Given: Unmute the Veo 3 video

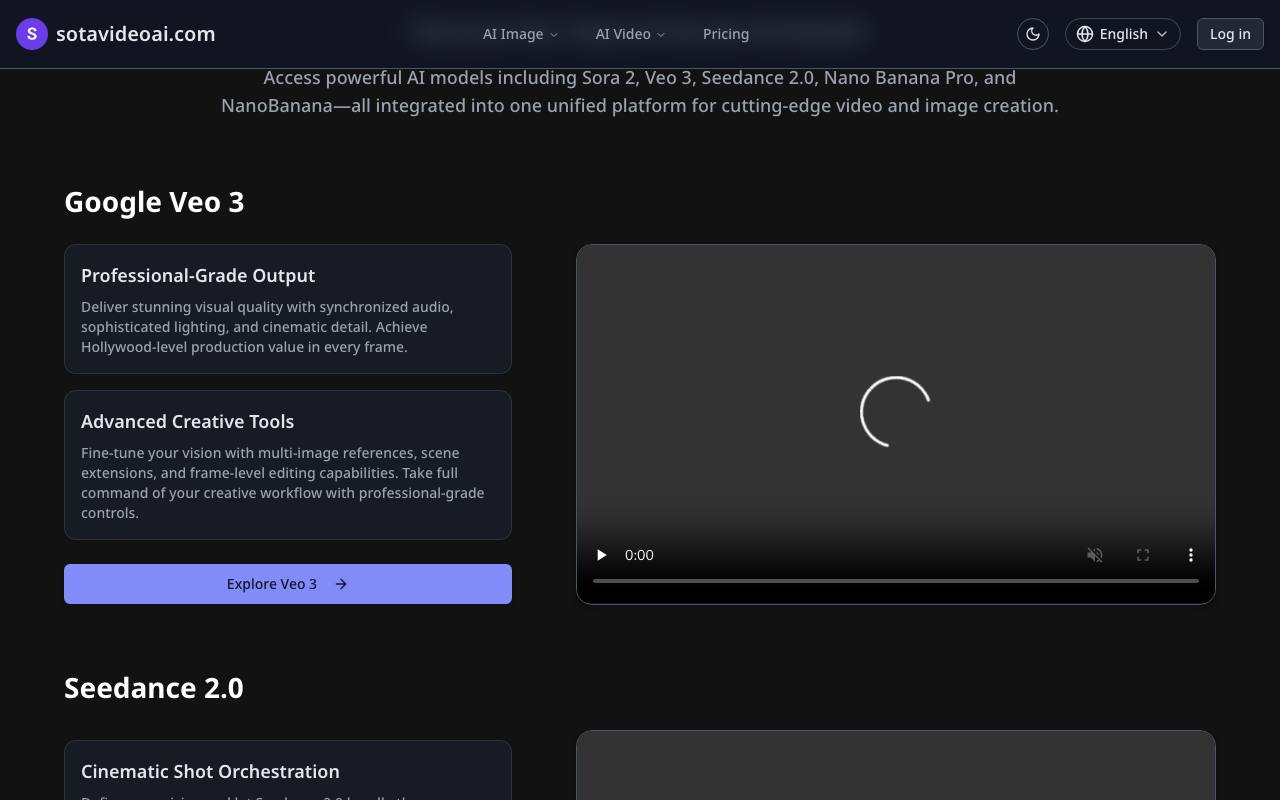Looking at the screenshot, I should 1095,555.
